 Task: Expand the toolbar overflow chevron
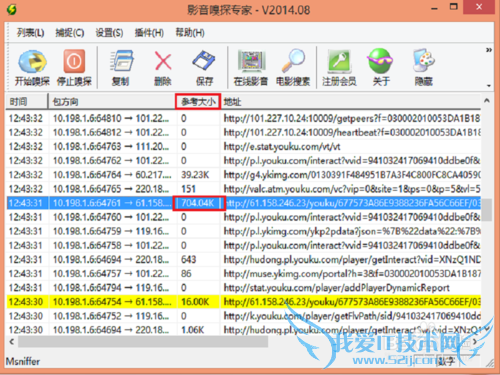click(x=489, y=50)
